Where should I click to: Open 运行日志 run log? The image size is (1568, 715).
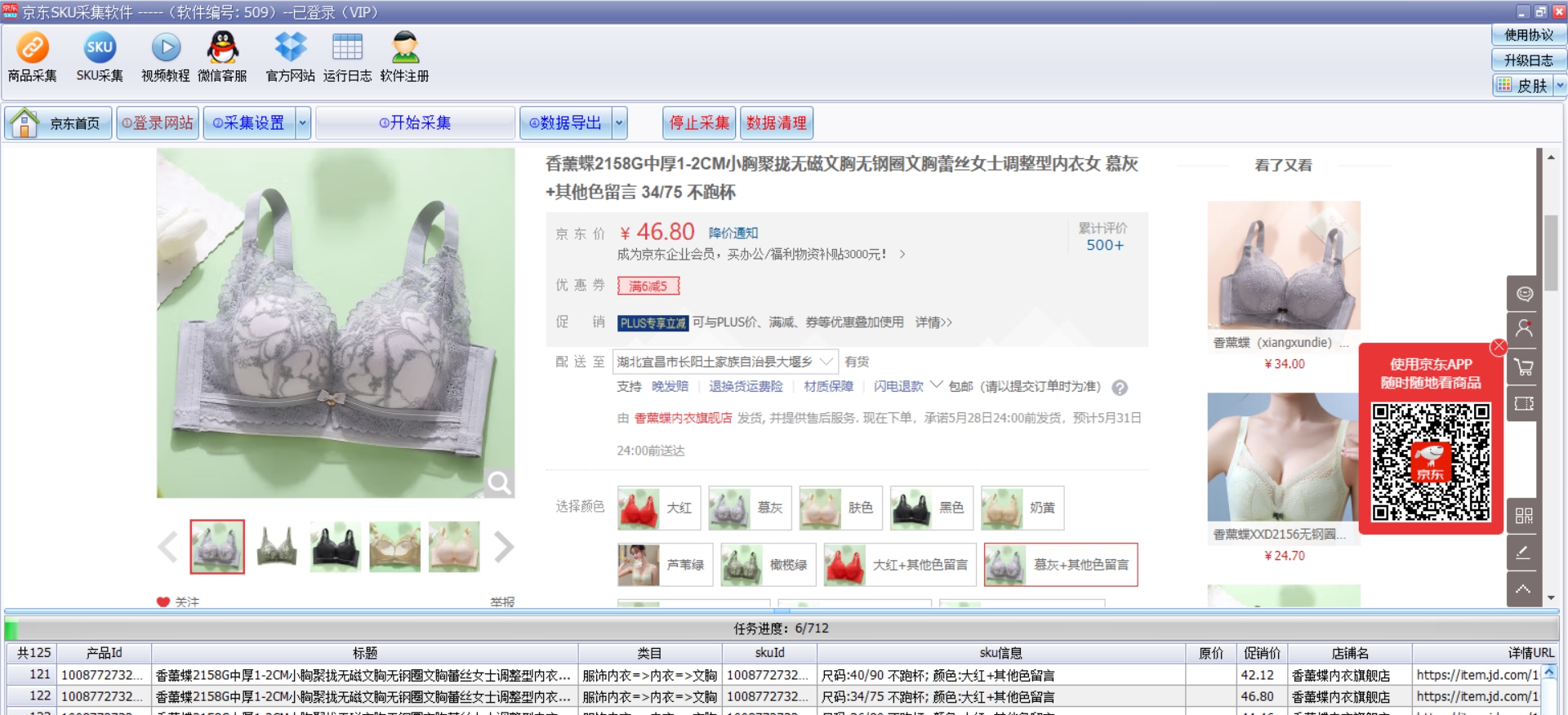(347, 57)
